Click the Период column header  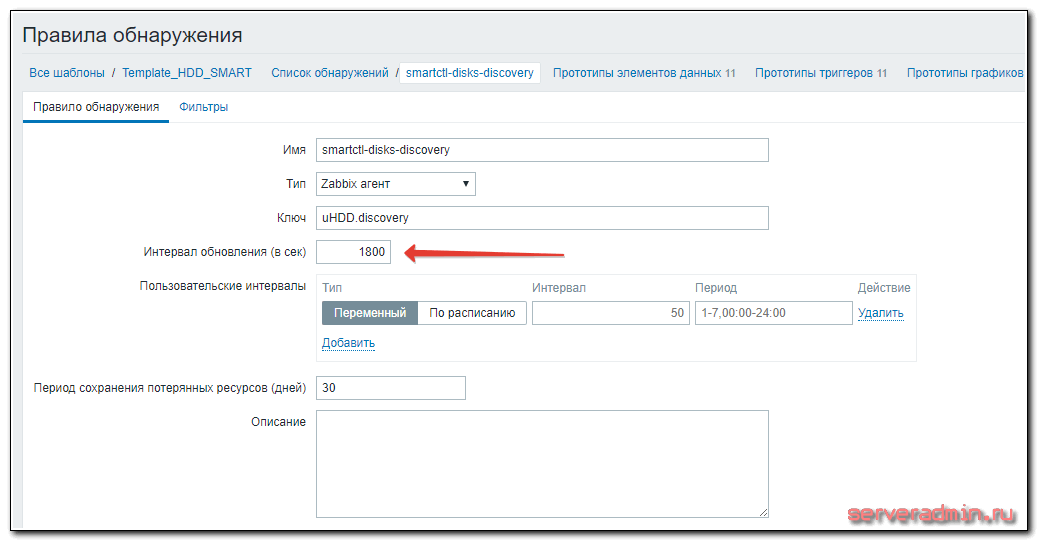(716, 288)
